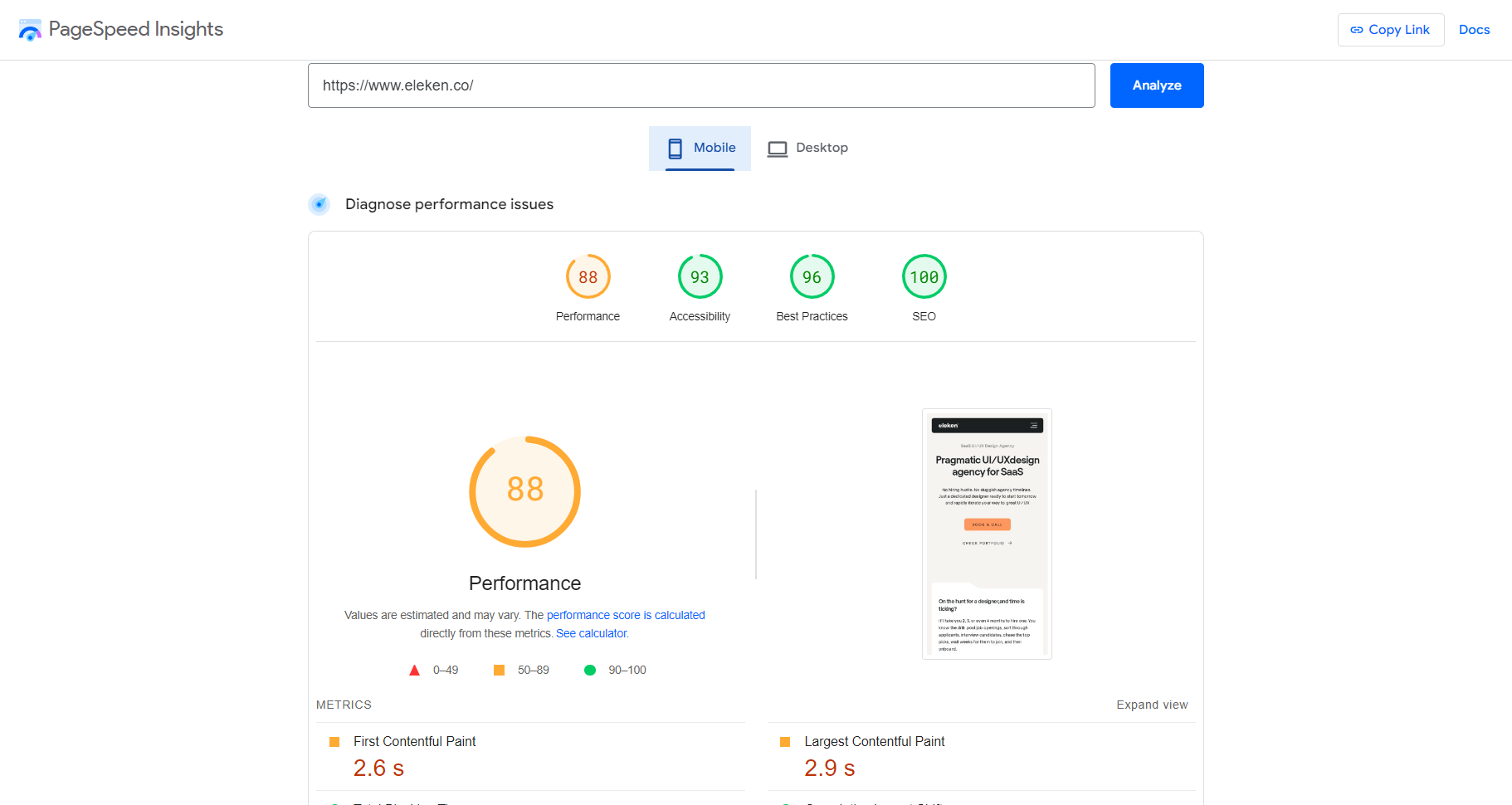Viewport: 1512px width, 805px height.
Task: Click the Copy Link button
Action: [x=1391, y=30]
